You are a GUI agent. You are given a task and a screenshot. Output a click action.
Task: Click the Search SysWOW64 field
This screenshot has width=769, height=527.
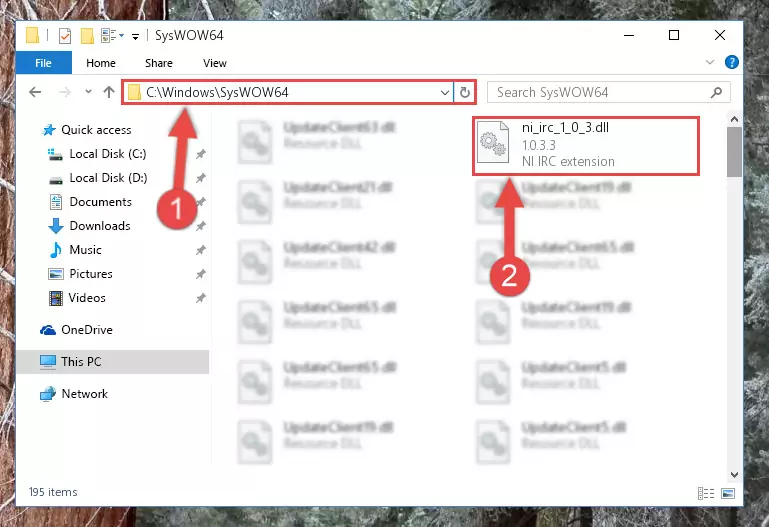[x=608, y=92]
